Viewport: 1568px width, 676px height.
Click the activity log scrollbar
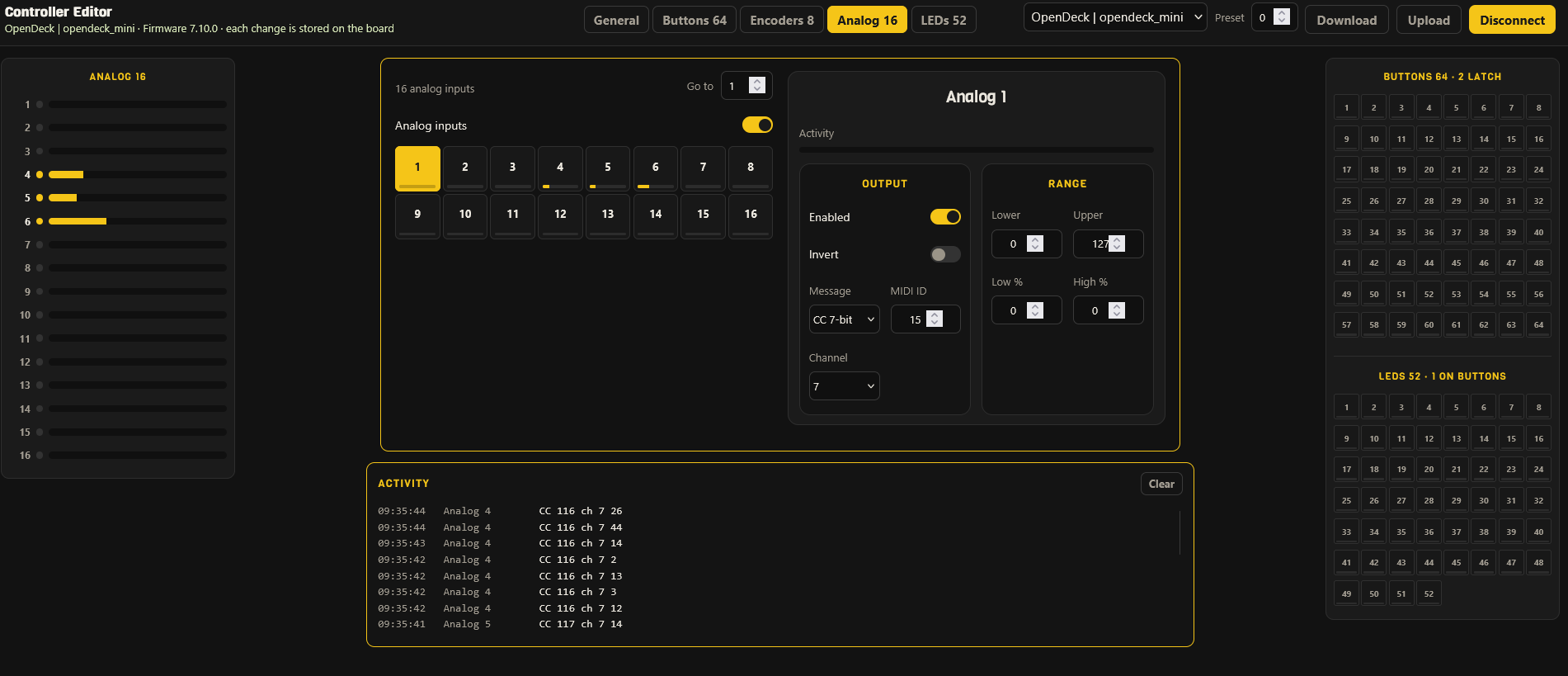[x=1180, y=532]
